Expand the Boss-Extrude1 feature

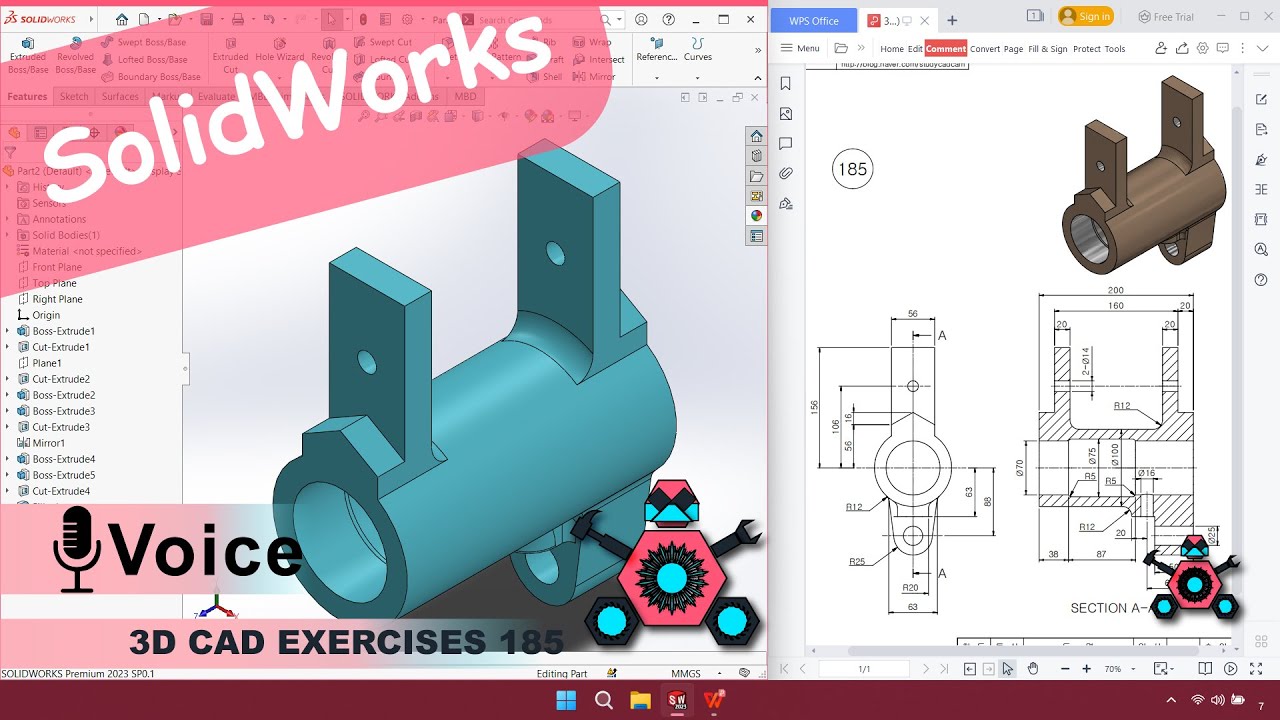click(8, 331)
